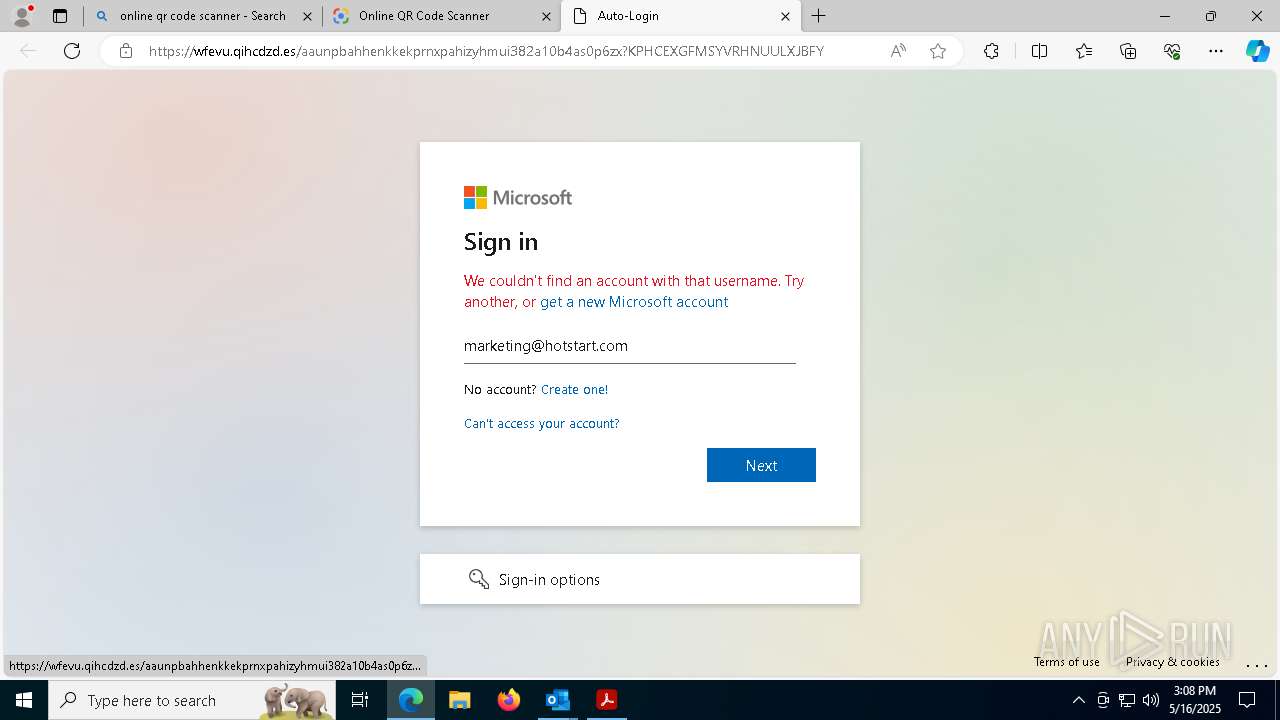Screen dimensions: 1280x720
Task: Click the address bar URL
Action: [486, 51]
